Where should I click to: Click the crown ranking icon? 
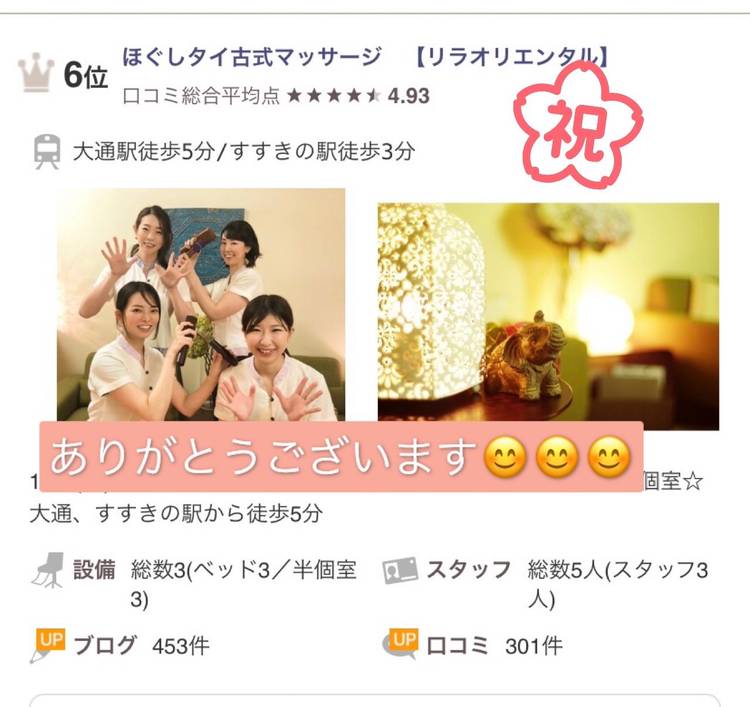click(x=35, y=75)
